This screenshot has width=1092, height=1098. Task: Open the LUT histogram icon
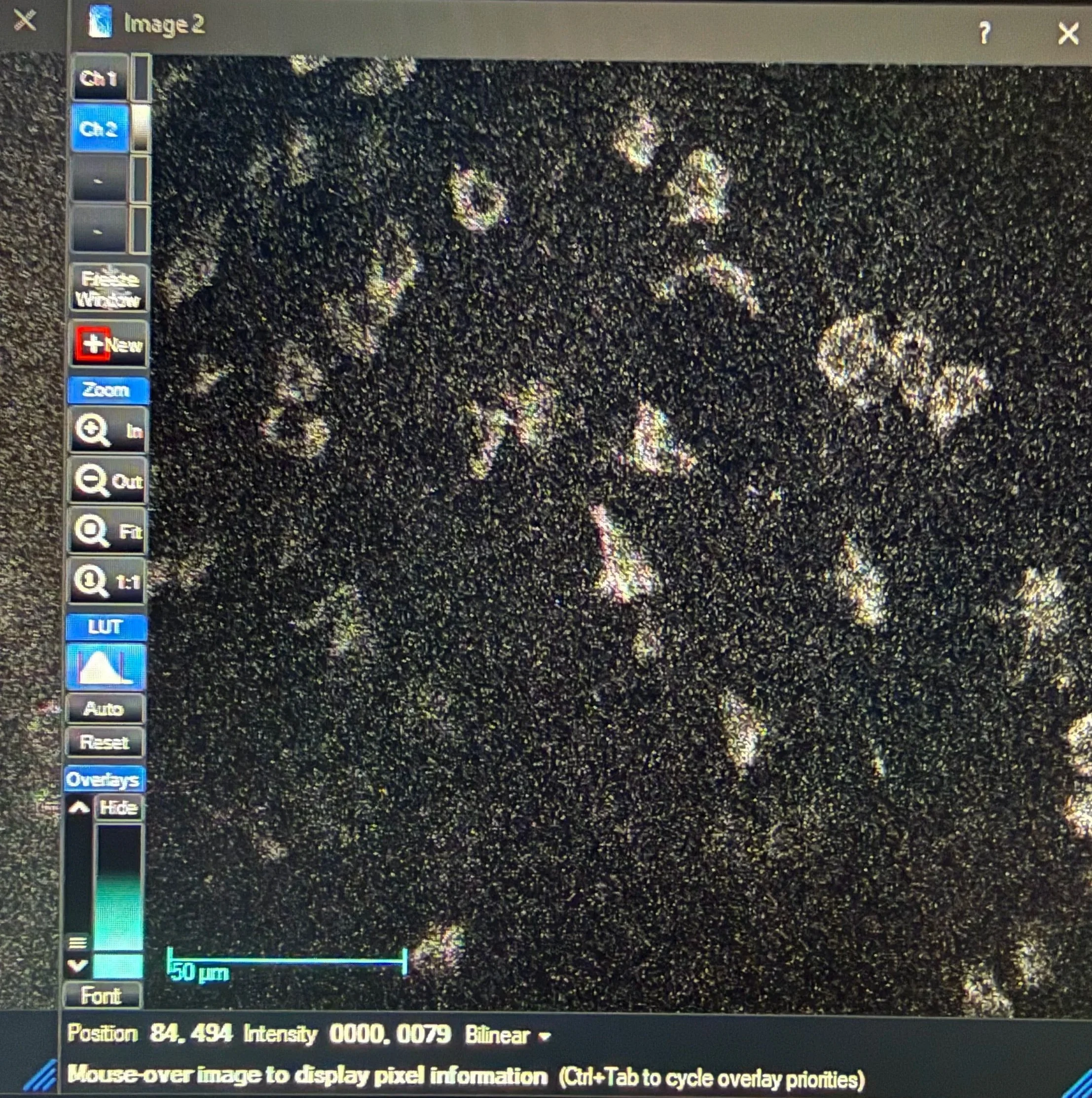click(106, 667)
